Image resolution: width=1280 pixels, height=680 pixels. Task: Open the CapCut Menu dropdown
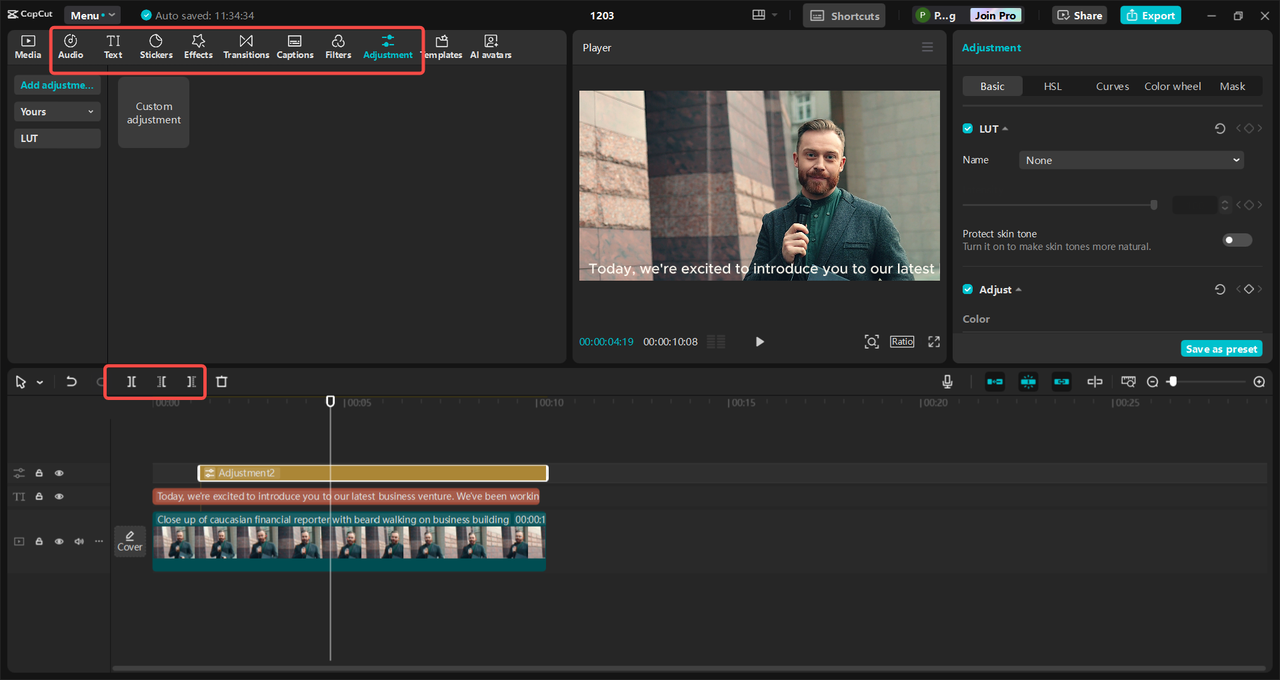pos(92,15)
